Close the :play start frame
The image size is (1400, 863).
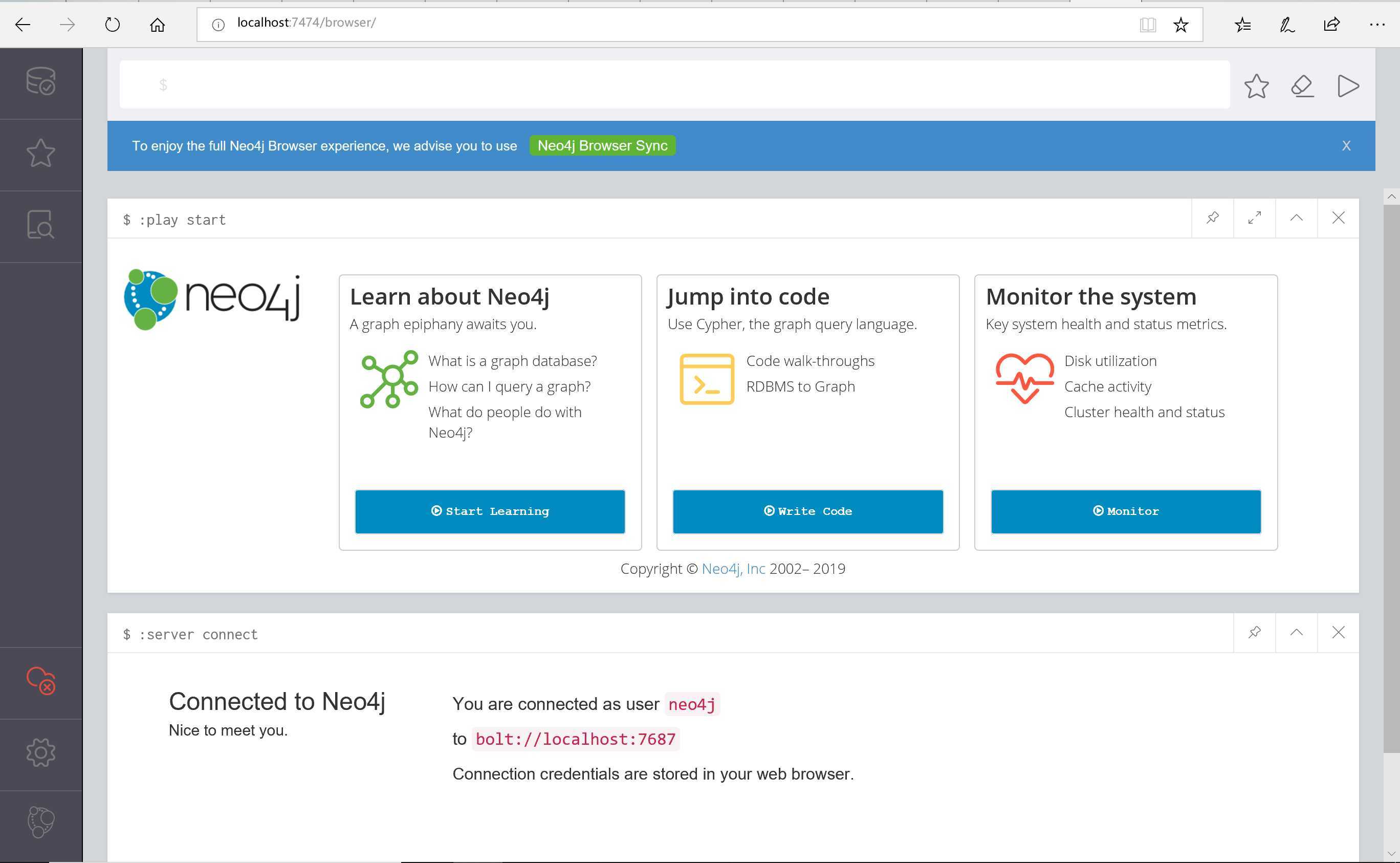click(x=1339, y=218)
